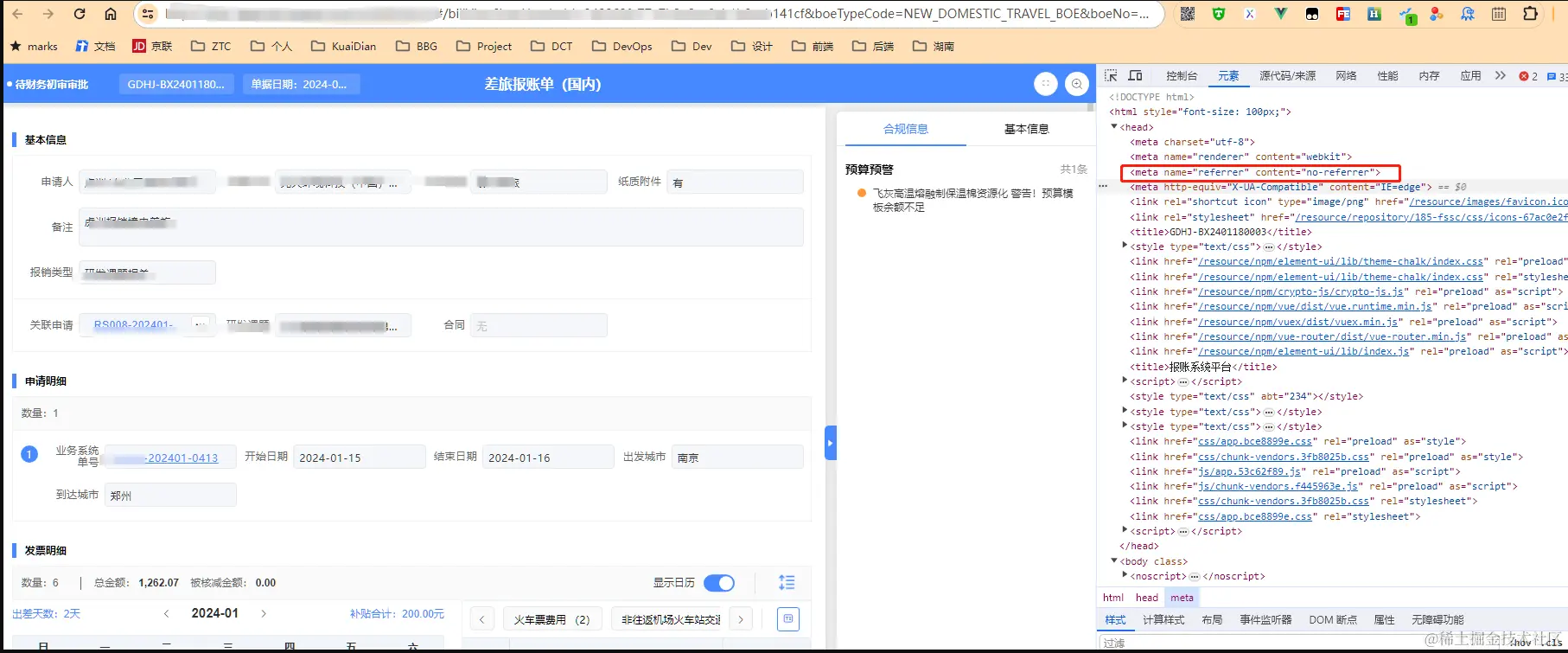
Task: Open the X-shaped extension icon
Action: pos(1250,14)
